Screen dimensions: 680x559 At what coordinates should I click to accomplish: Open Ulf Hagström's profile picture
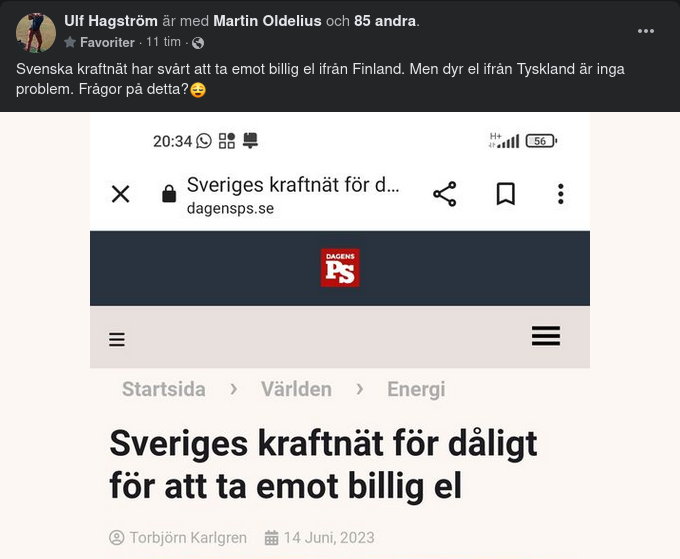pos(36,32)
